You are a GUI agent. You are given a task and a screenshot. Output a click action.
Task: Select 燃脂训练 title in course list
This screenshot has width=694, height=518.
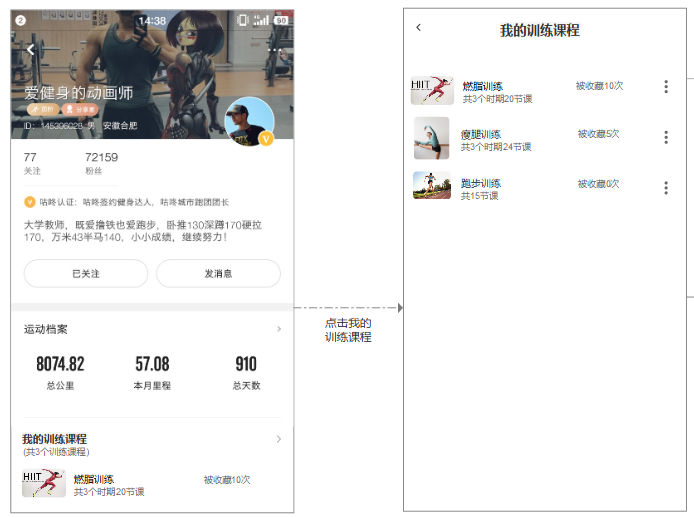click(x=483, y=86)
